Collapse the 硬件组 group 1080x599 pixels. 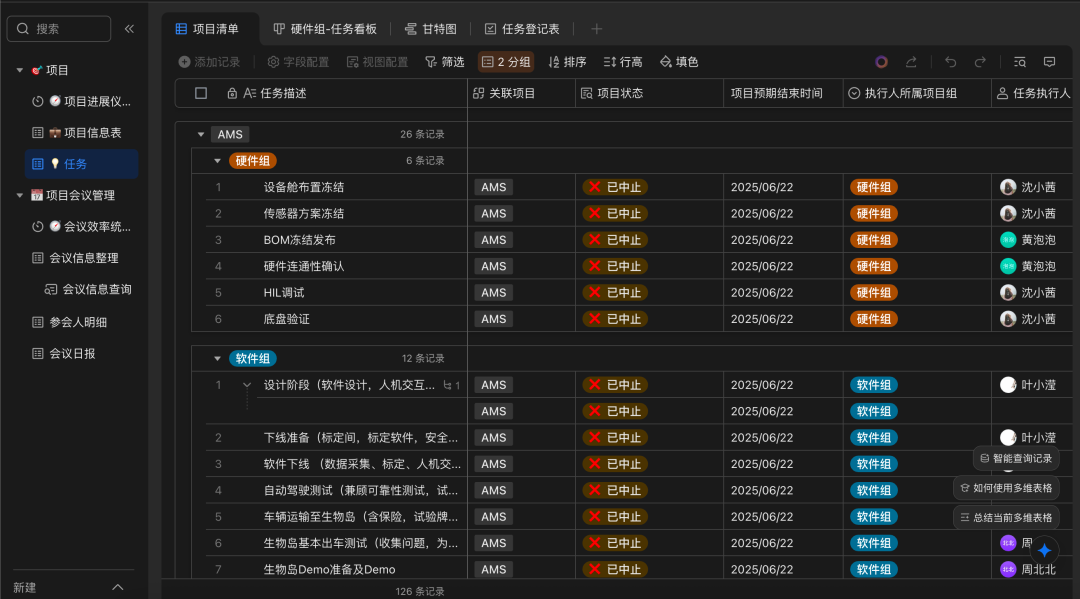pyautogui.click(x=217, y=161)
